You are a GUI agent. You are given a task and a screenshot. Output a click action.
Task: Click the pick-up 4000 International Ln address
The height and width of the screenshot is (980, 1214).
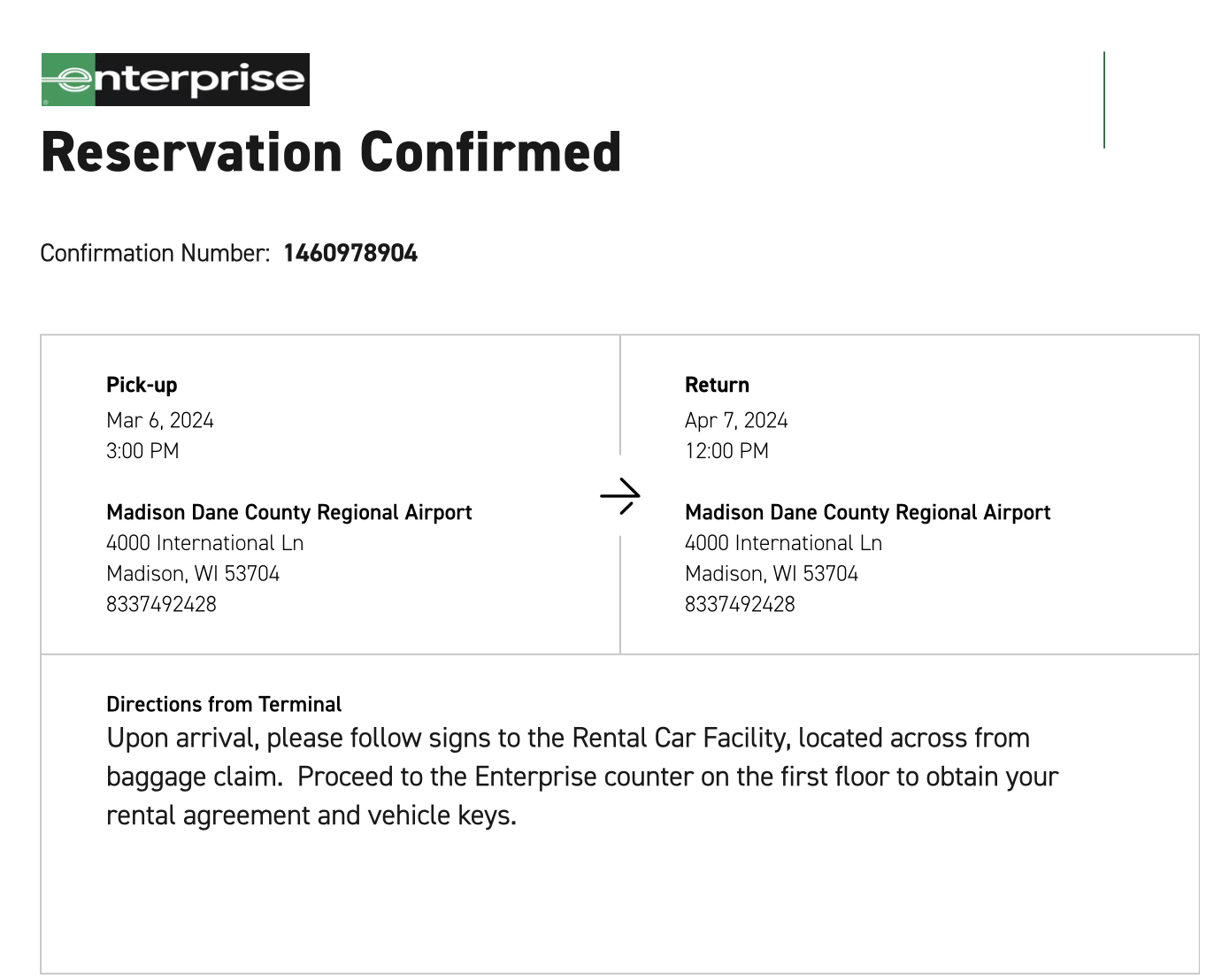204,543
